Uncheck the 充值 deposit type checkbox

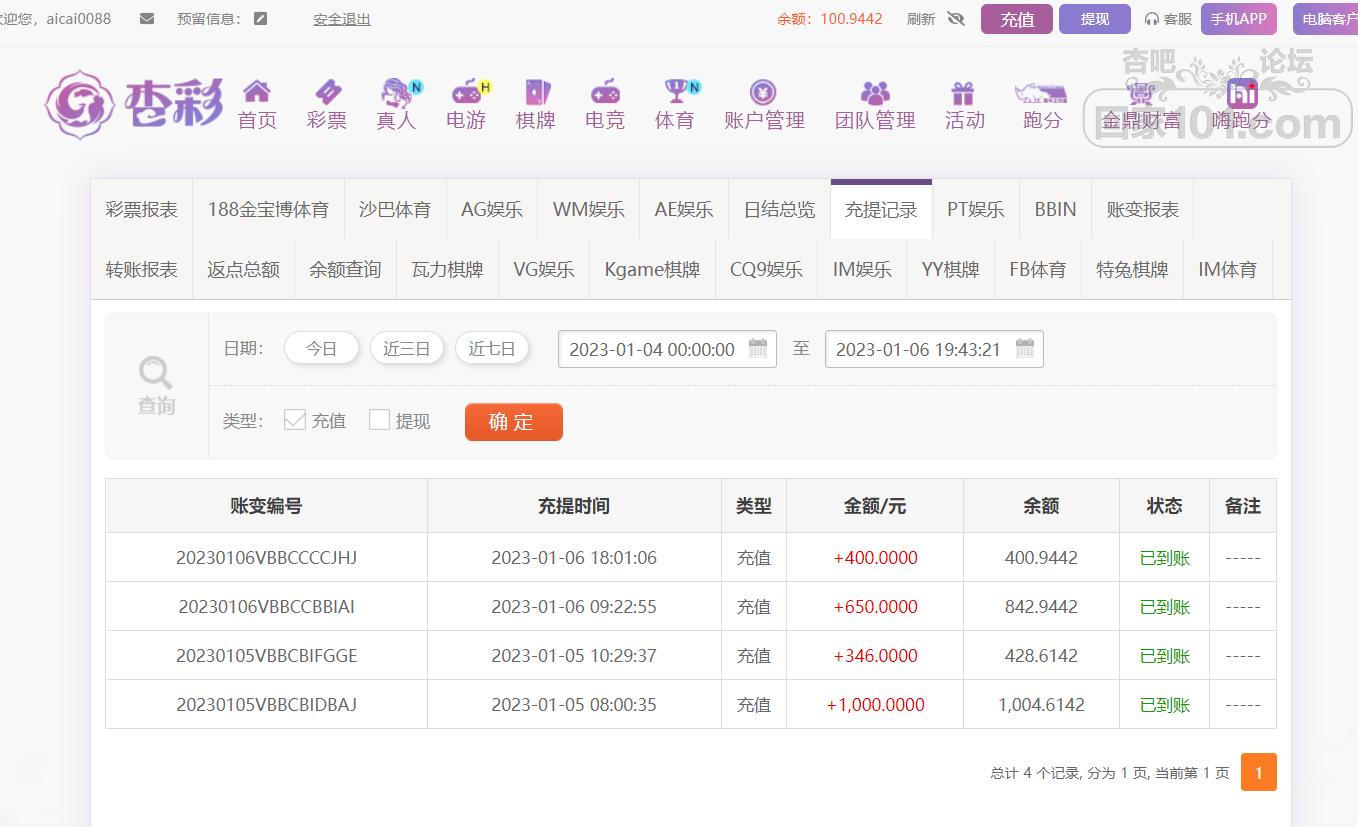295,420
